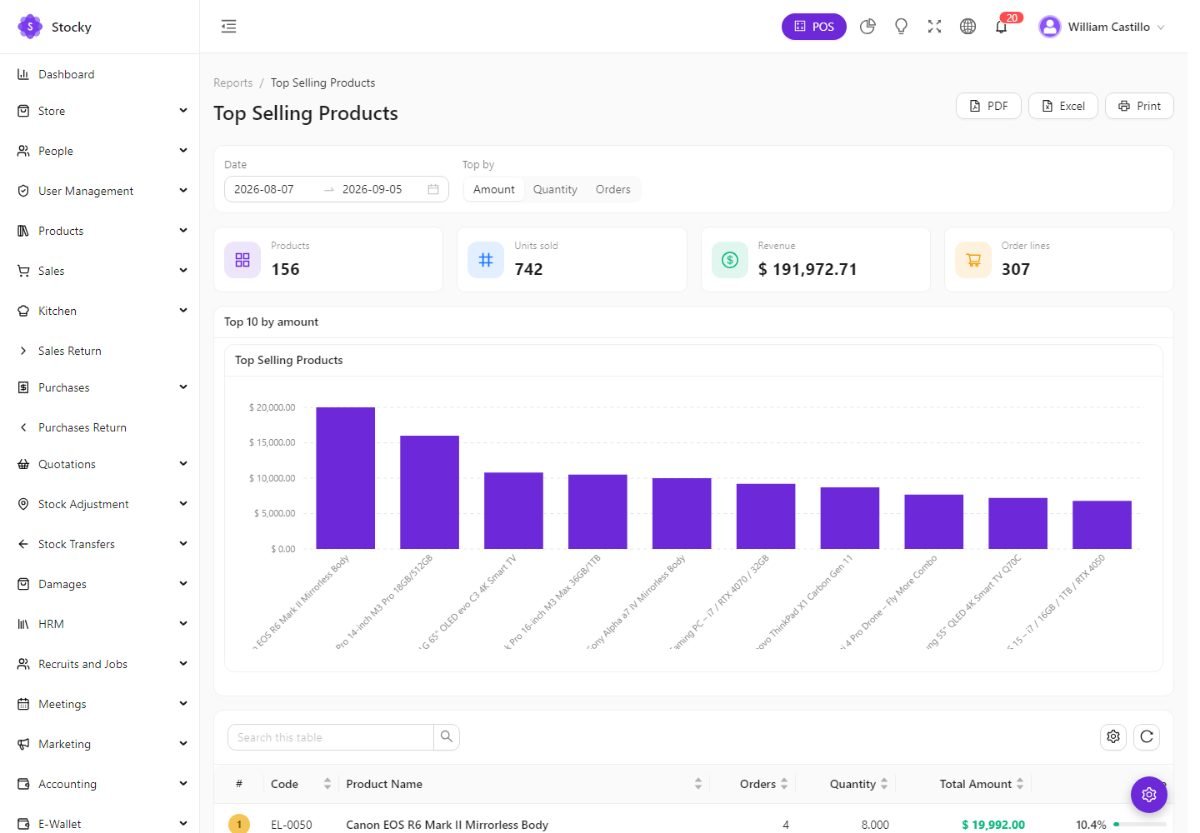Open the pie chart report icon in the header
The width and height of the screenshot is (1200, 833).
868,27
